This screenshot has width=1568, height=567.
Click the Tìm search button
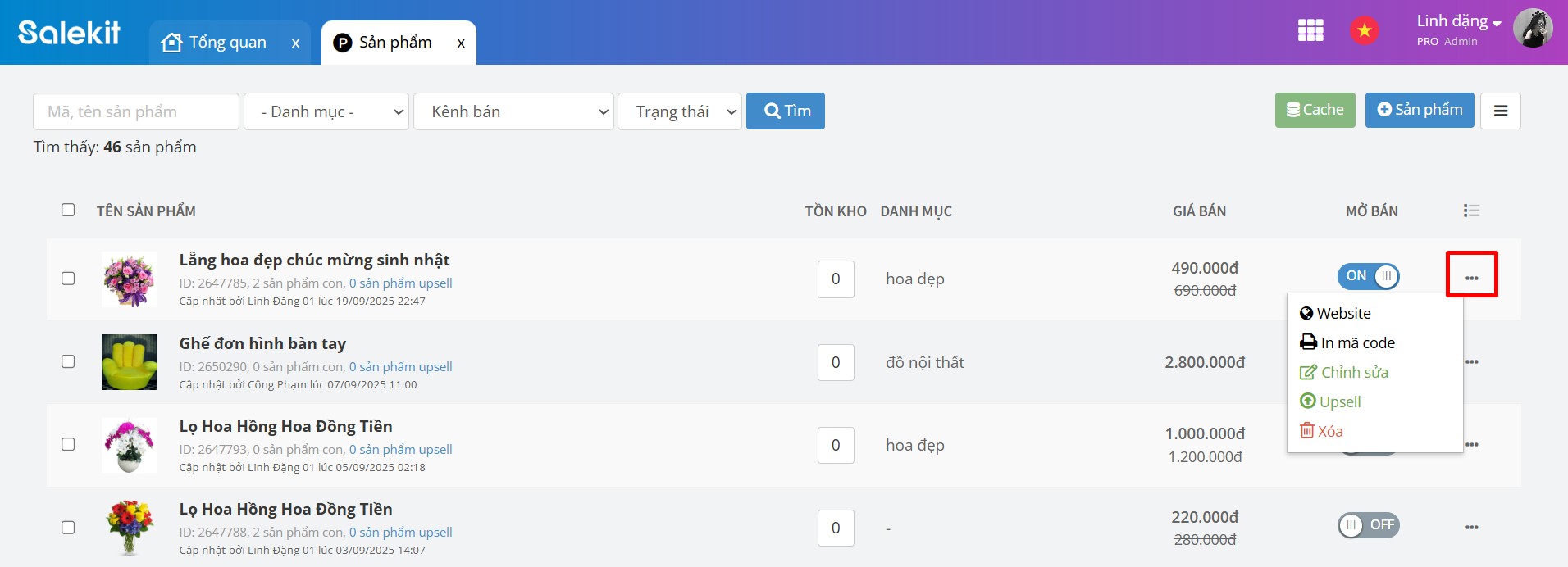coord(786,111)
